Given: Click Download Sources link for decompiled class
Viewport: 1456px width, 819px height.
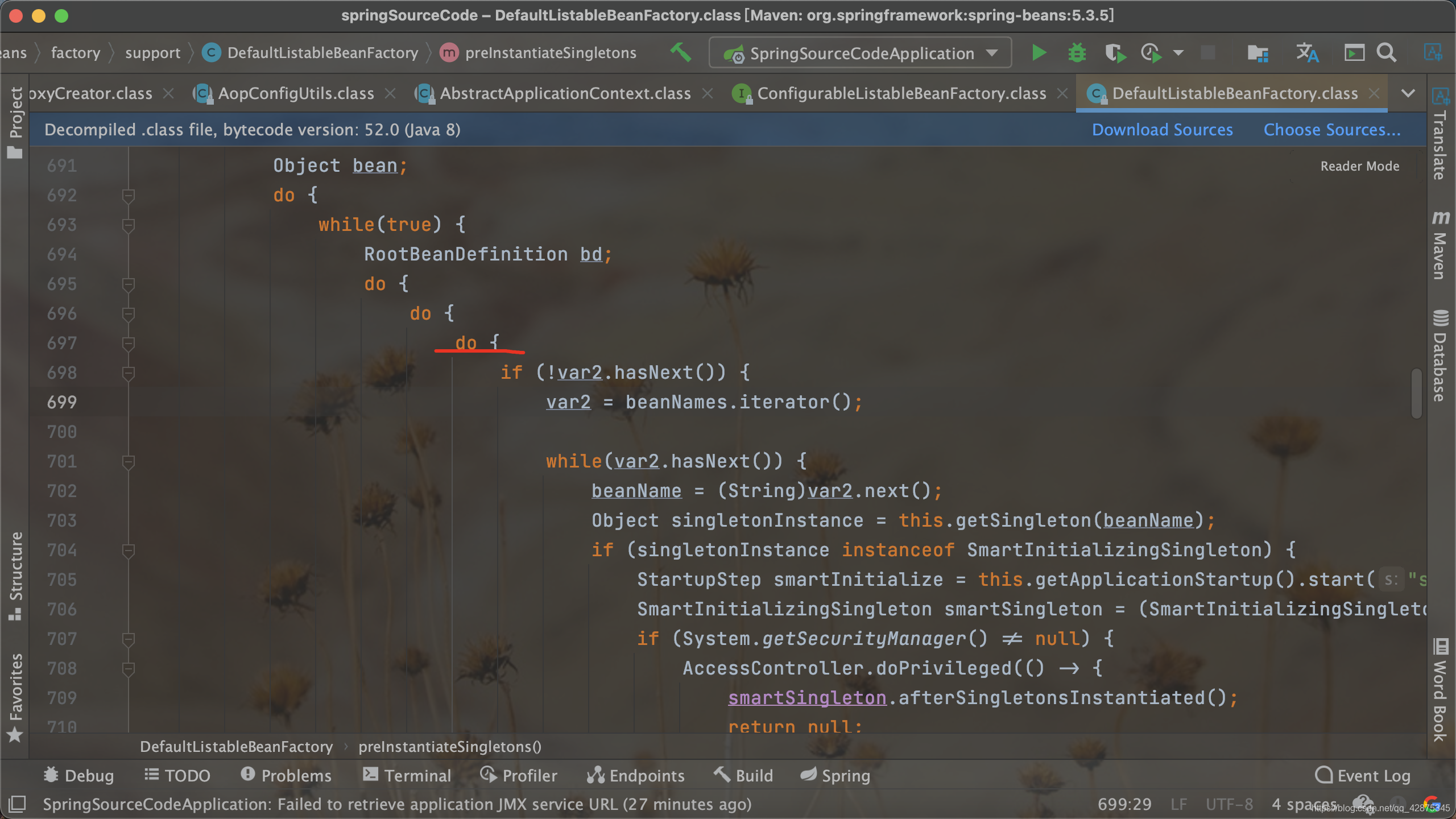Looking at the screenshot, I should pos(1162,129).
